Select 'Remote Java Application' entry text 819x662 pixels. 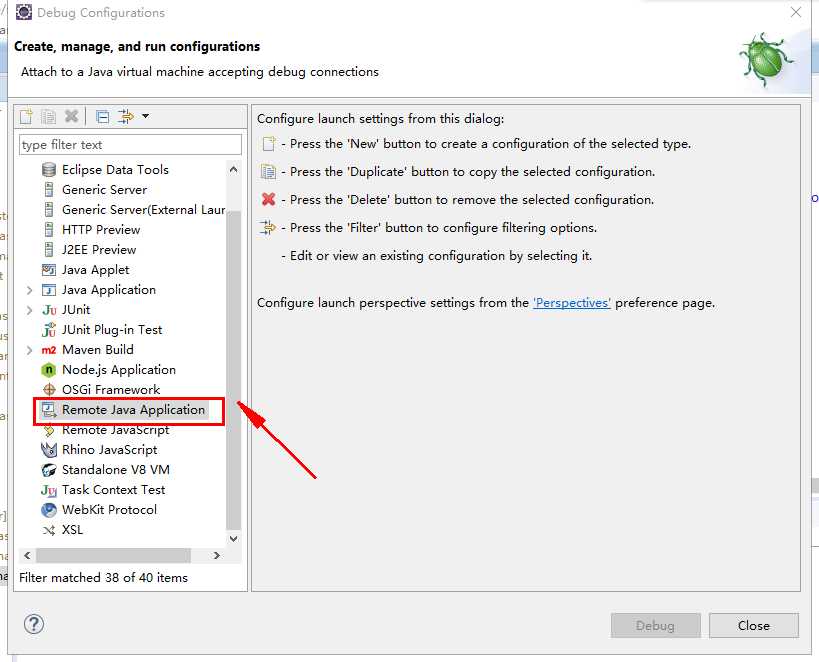[x=133, y=410]
